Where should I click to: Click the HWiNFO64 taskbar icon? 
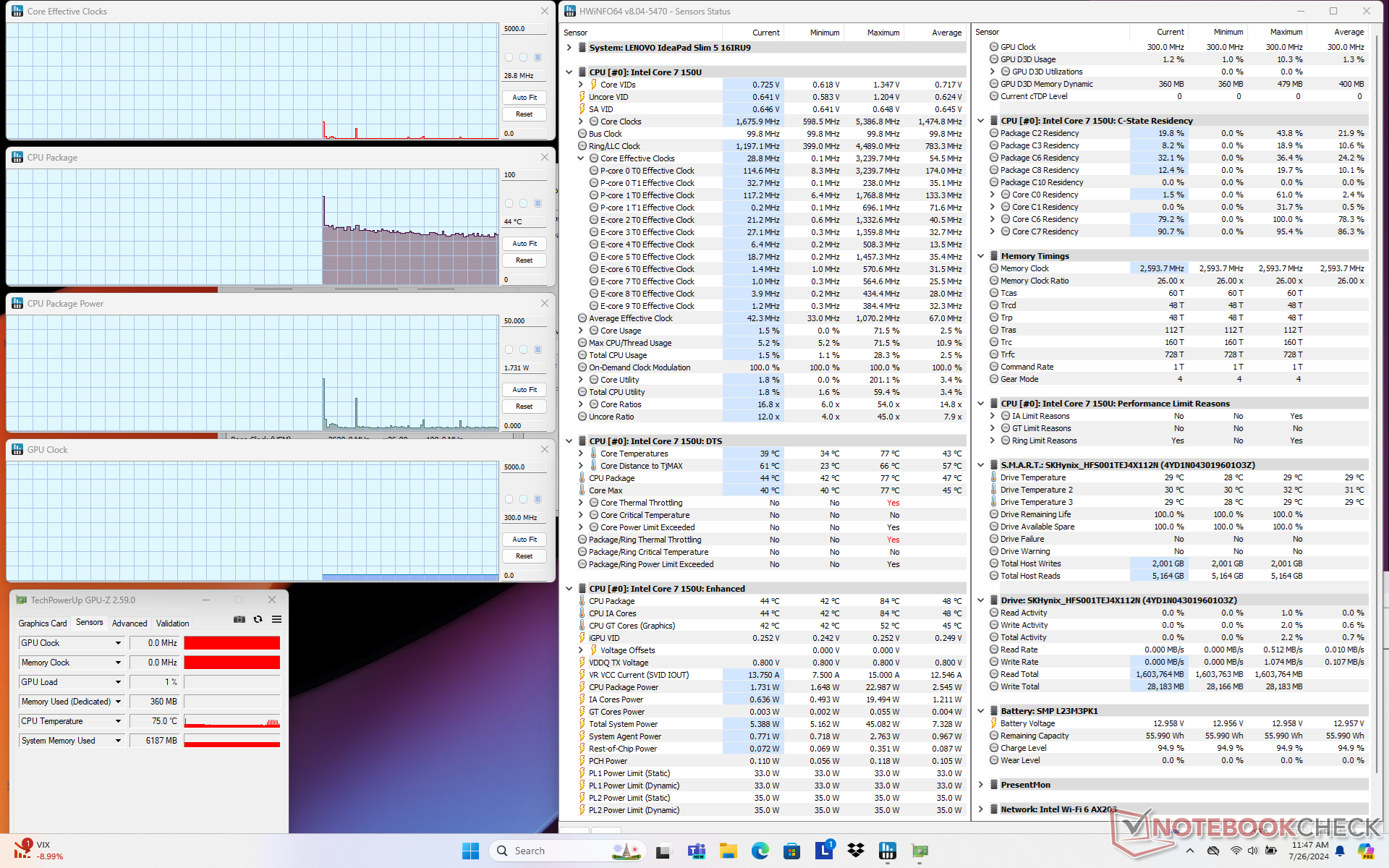point(888,851)
